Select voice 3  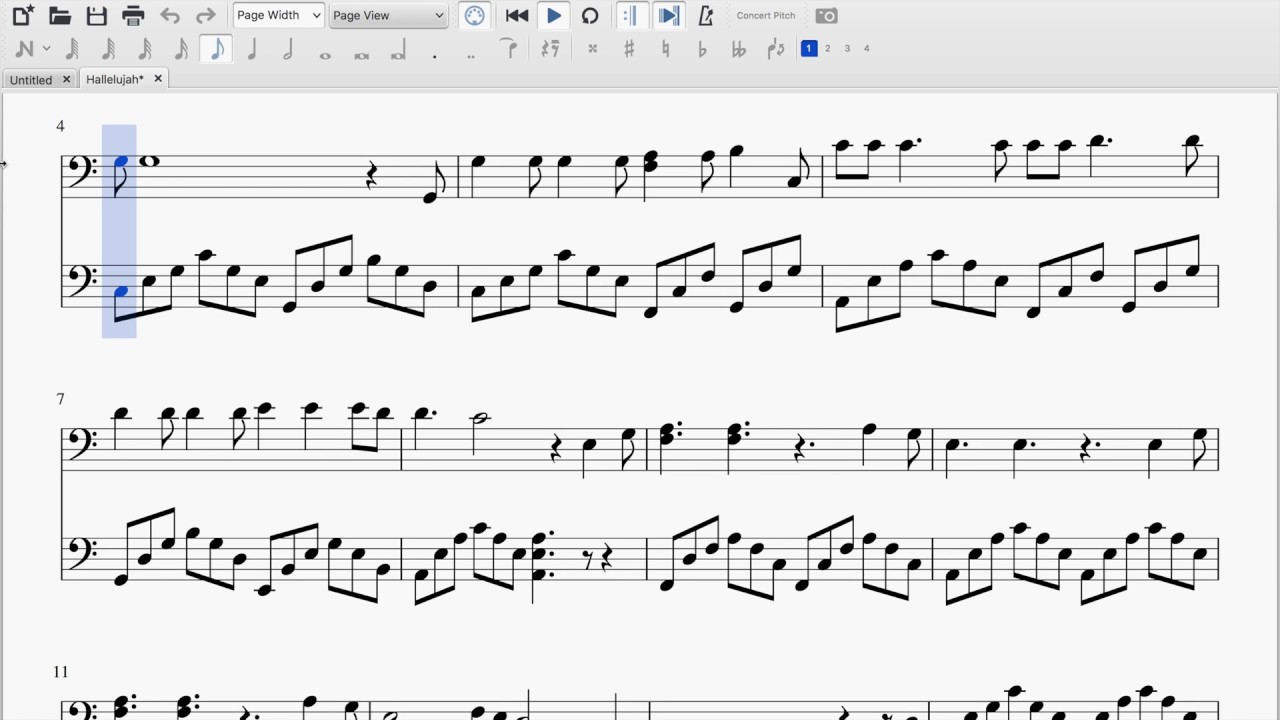pyautogui.click(x=847, y=48)
